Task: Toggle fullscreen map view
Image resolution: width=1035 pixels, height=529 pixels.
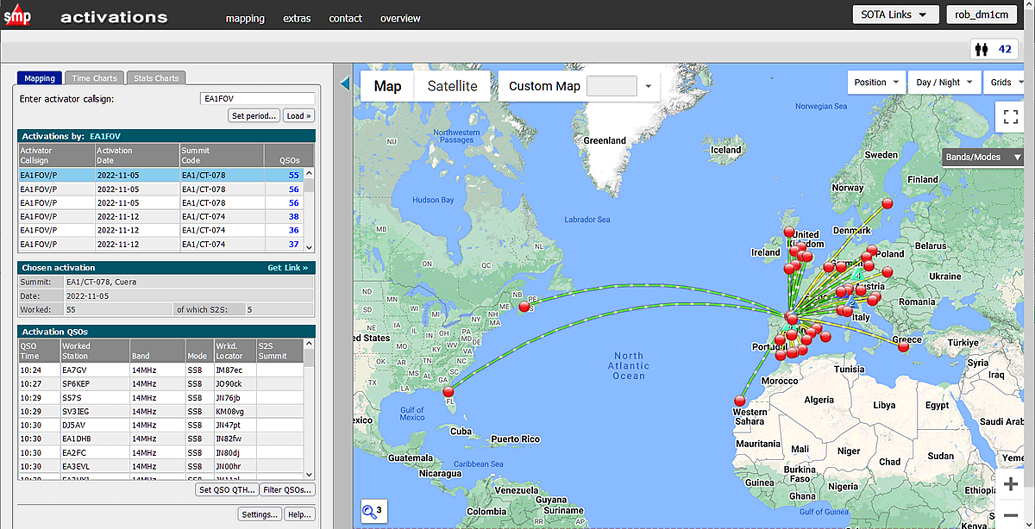Action: coord(1010,118)
